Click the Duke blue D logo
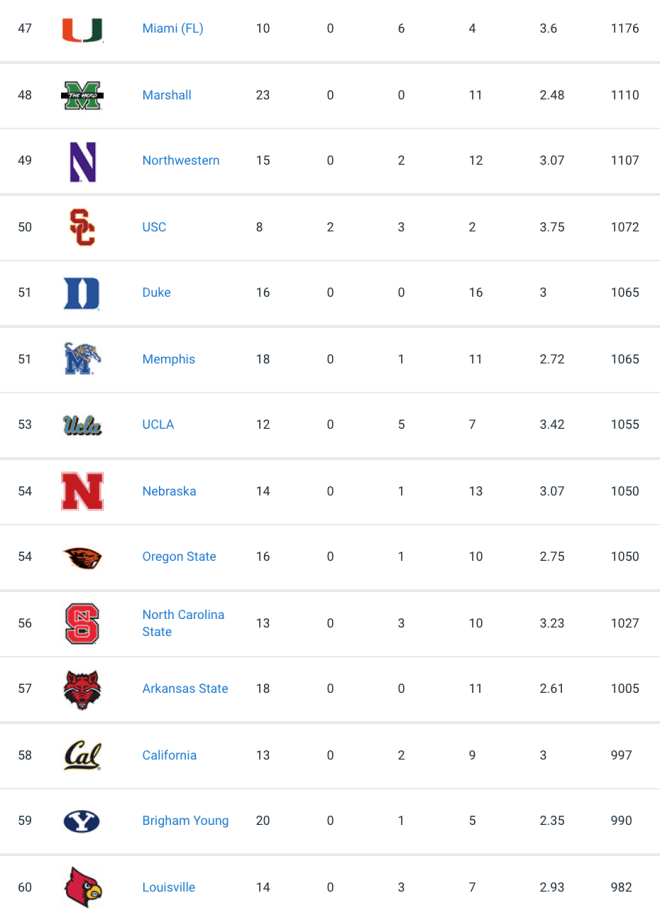660x920 pixels. tap(82, 293)
